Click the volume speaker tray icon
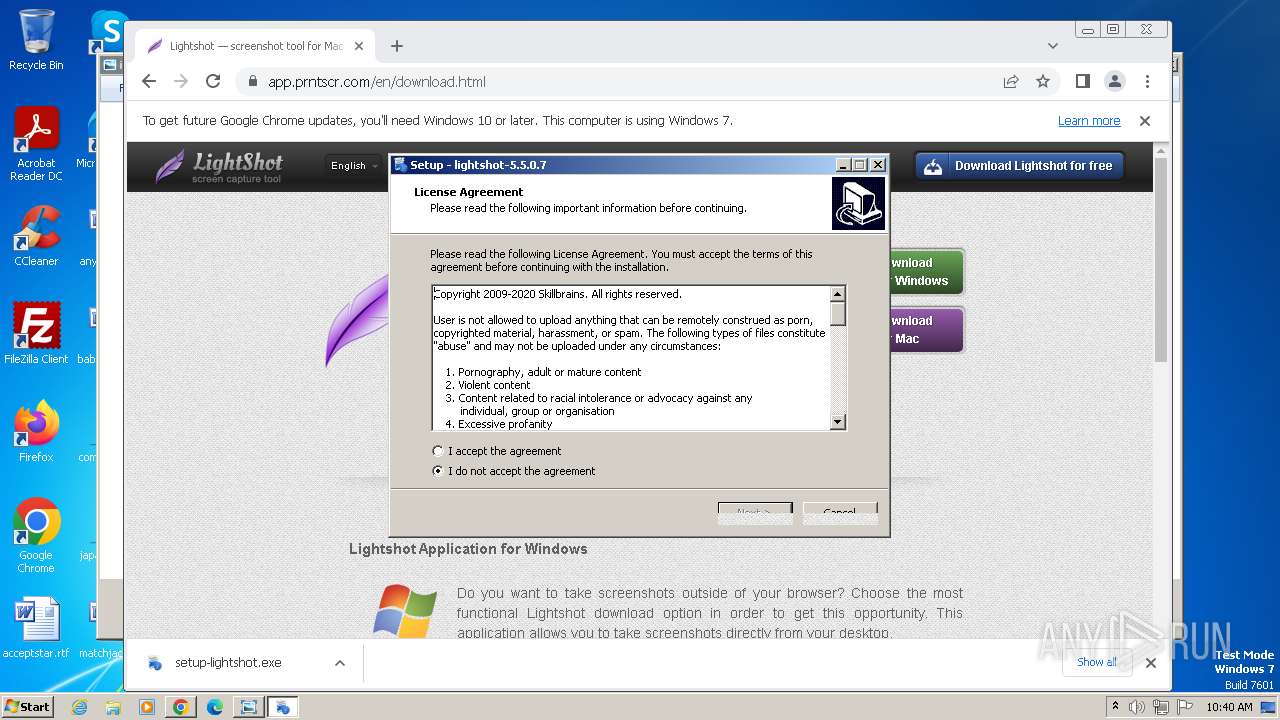 point(1137,707)
